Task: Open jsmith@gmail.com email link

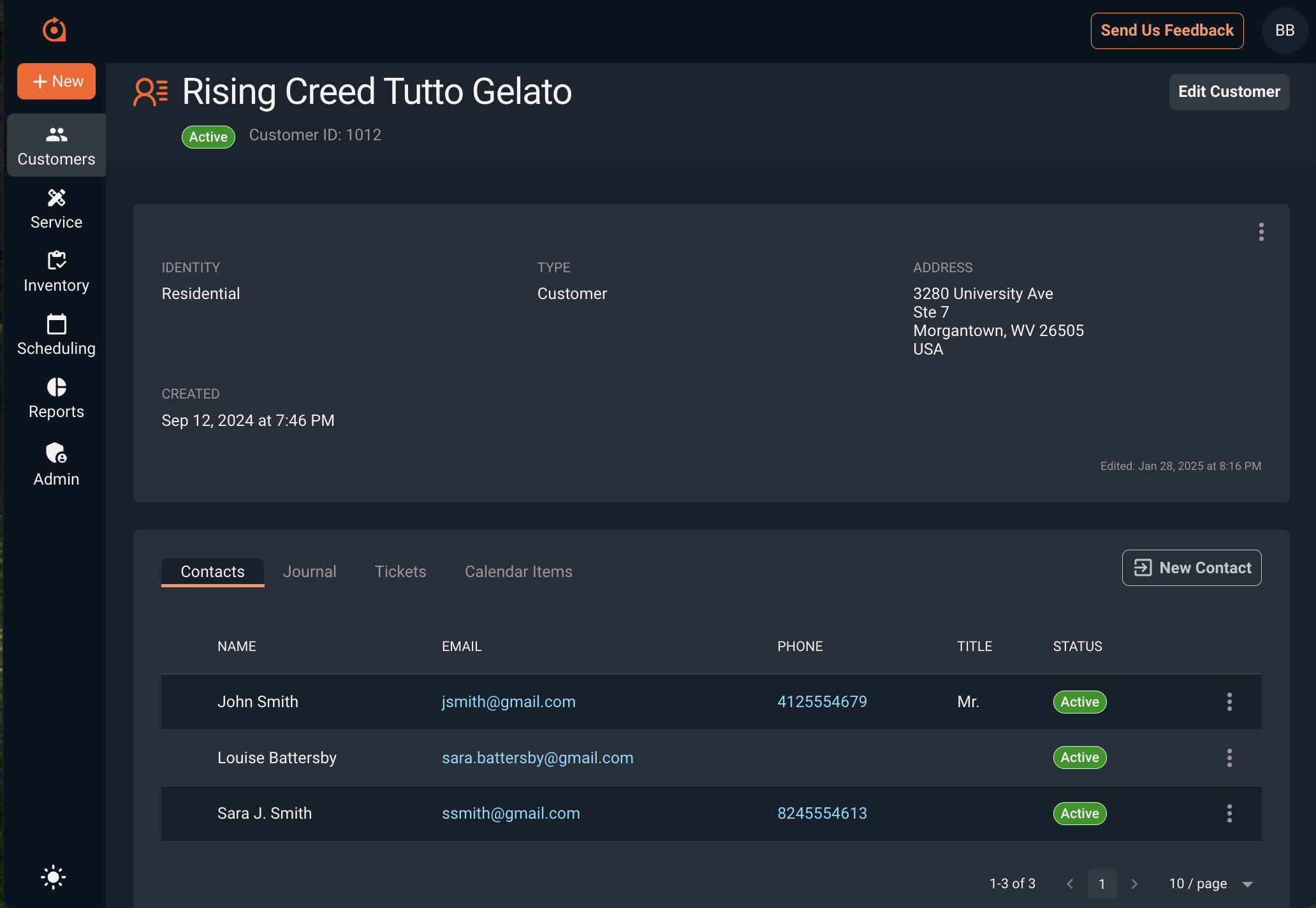Action: pos(508,702)
